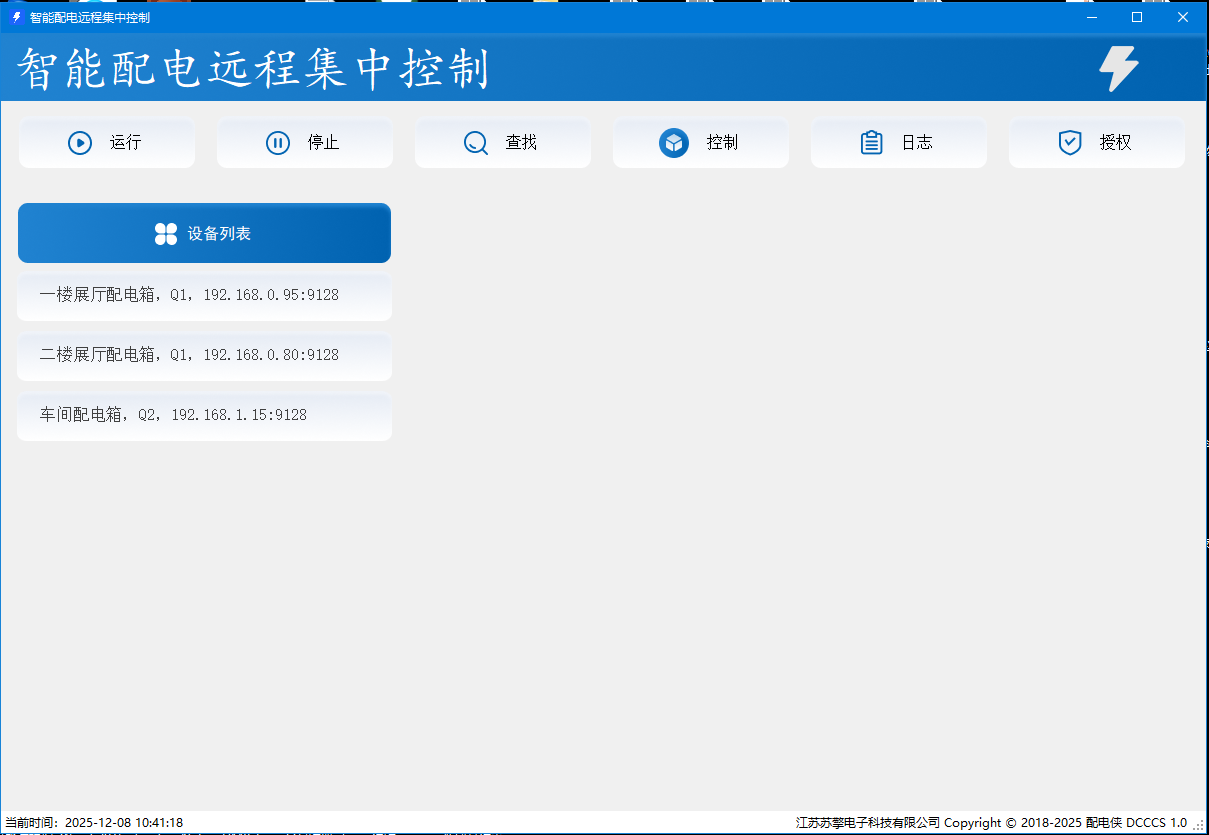Click the shield icon for 授权
Viewport: 1209px width, 835px height.
coord(1070,143)
